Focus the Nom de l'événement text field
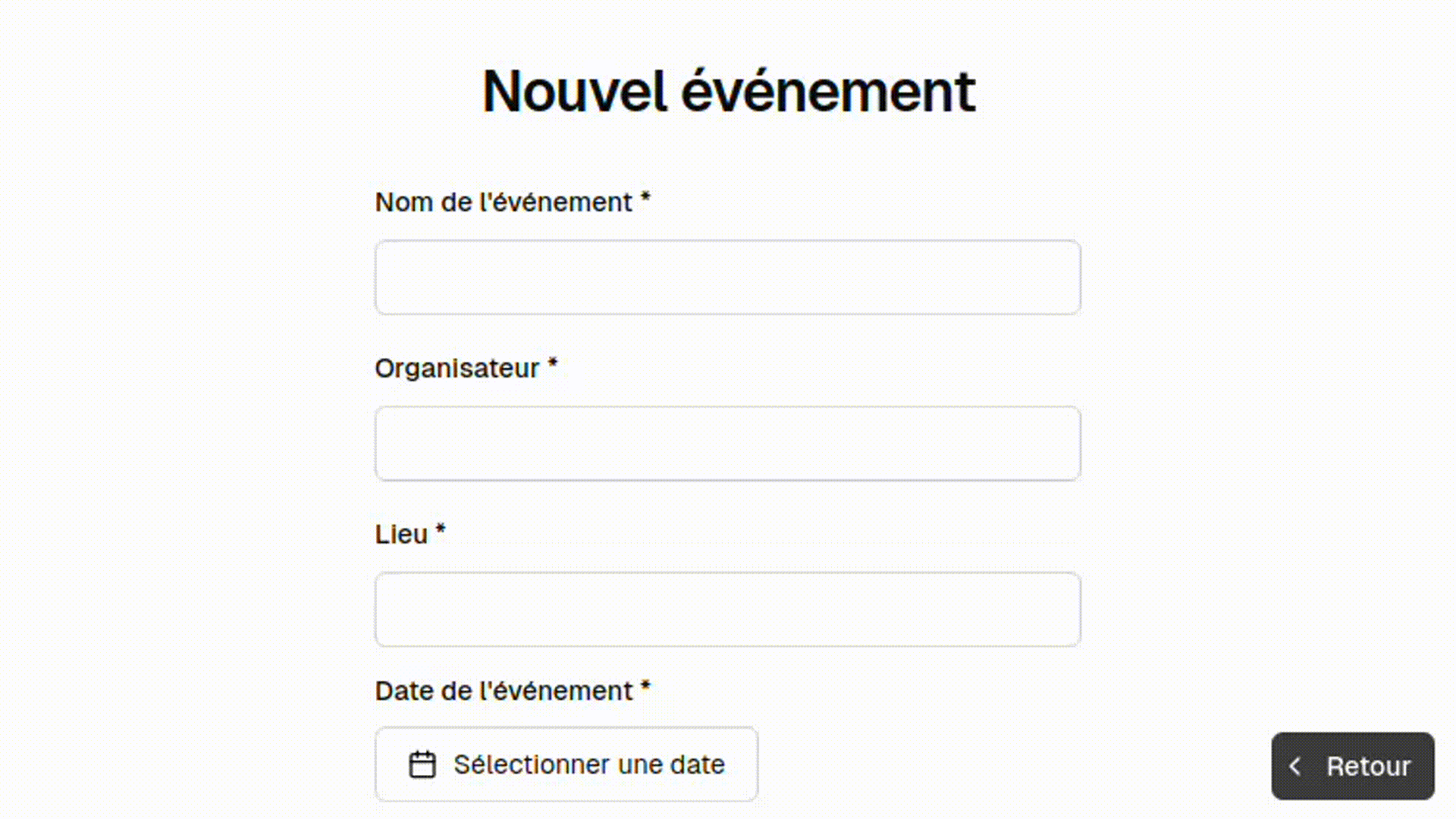 click(x=728, y=278)
